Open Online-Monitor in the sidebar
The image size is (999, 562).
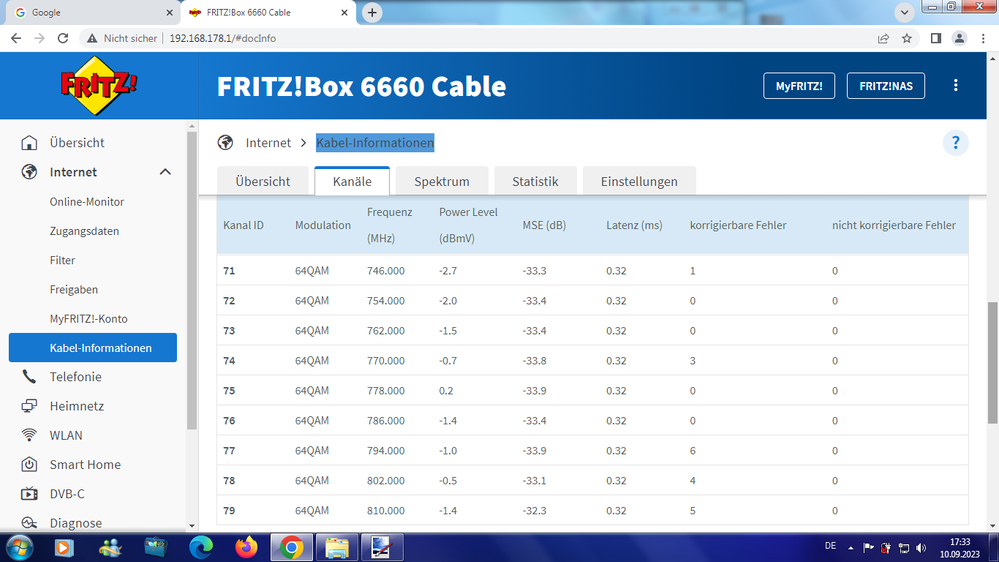pos(87,201)
